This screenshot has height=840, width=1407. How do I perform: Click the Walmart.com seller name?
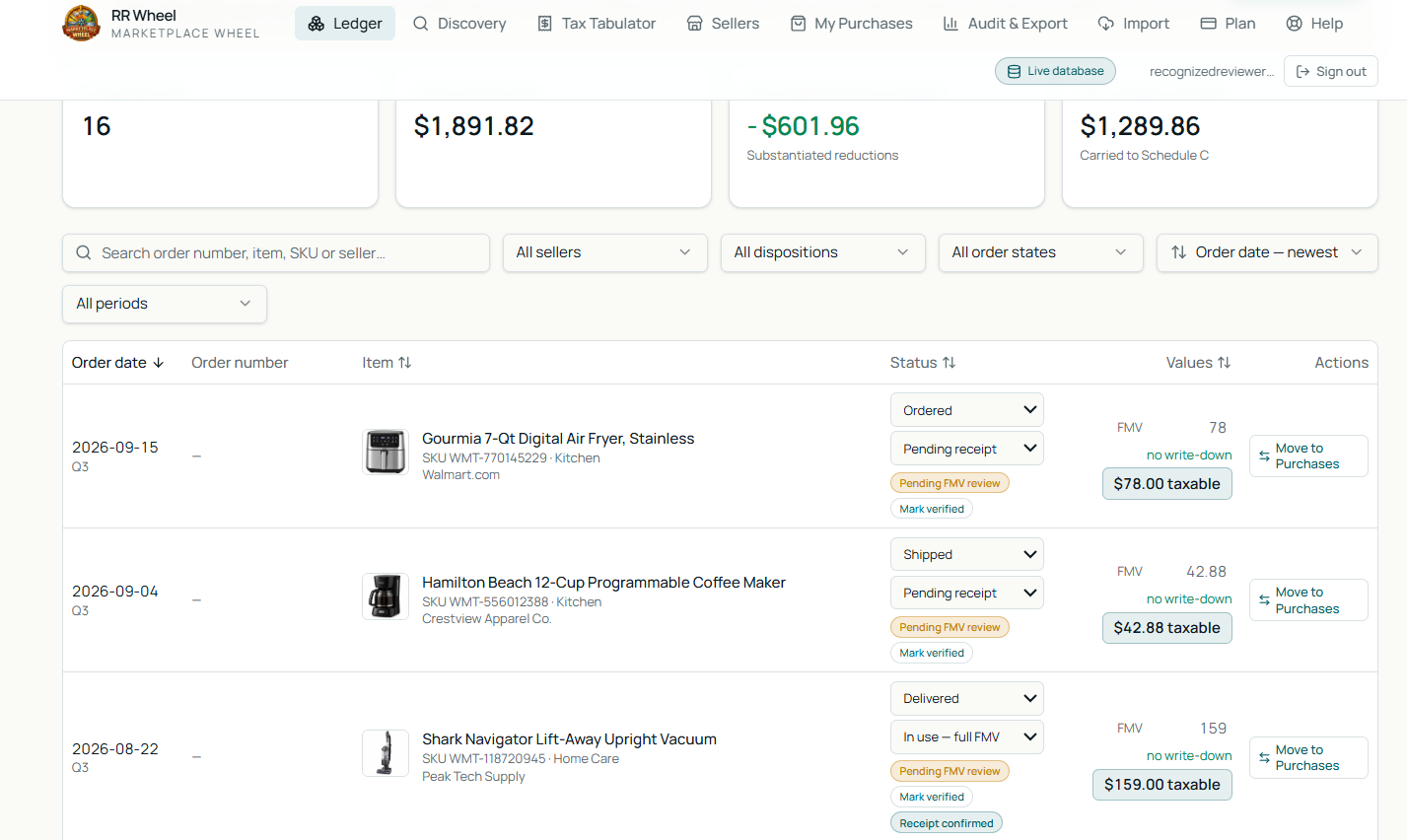pos(460,474)
